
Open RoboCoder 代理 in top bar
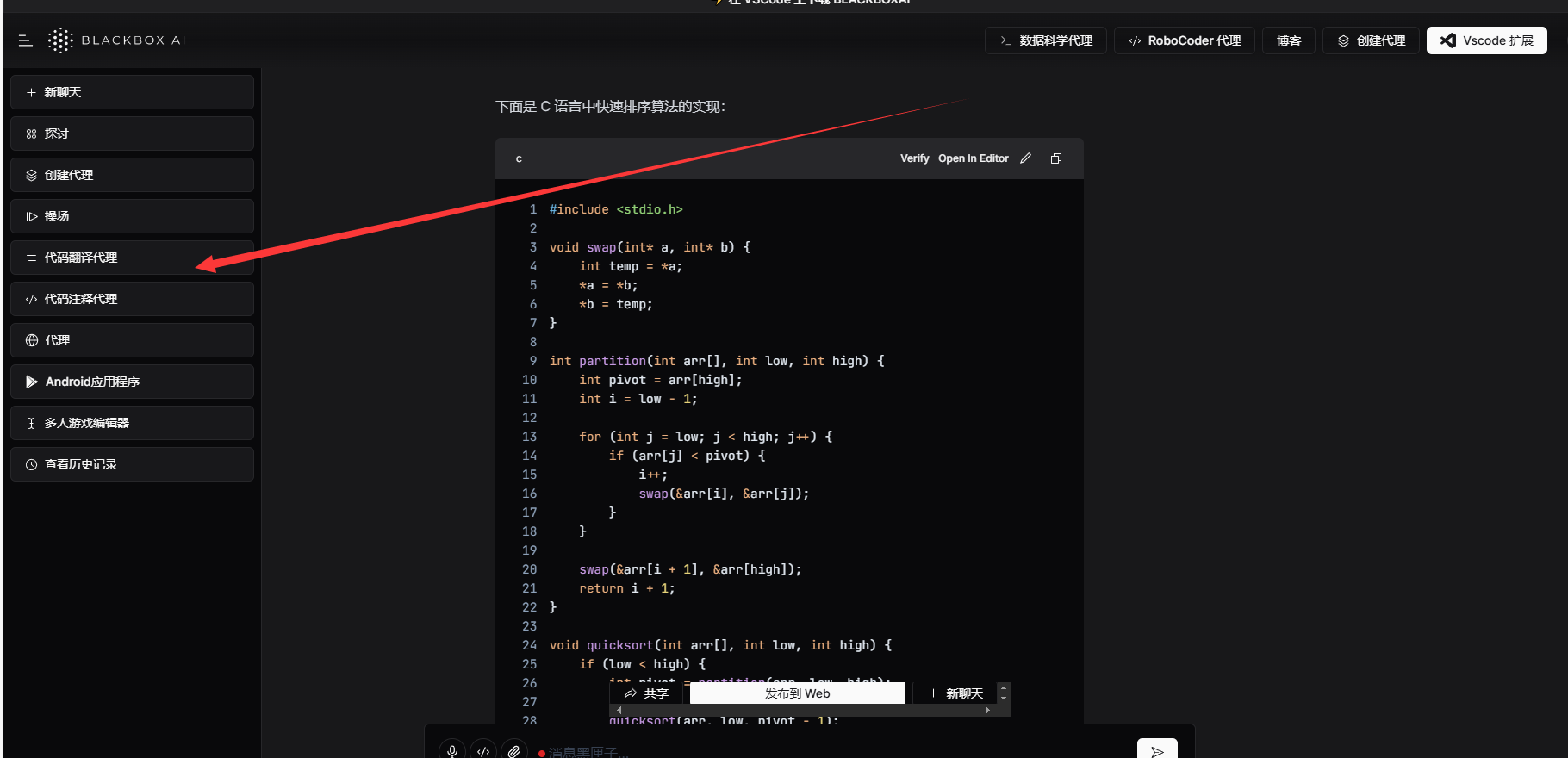[x=1185, y=40]
